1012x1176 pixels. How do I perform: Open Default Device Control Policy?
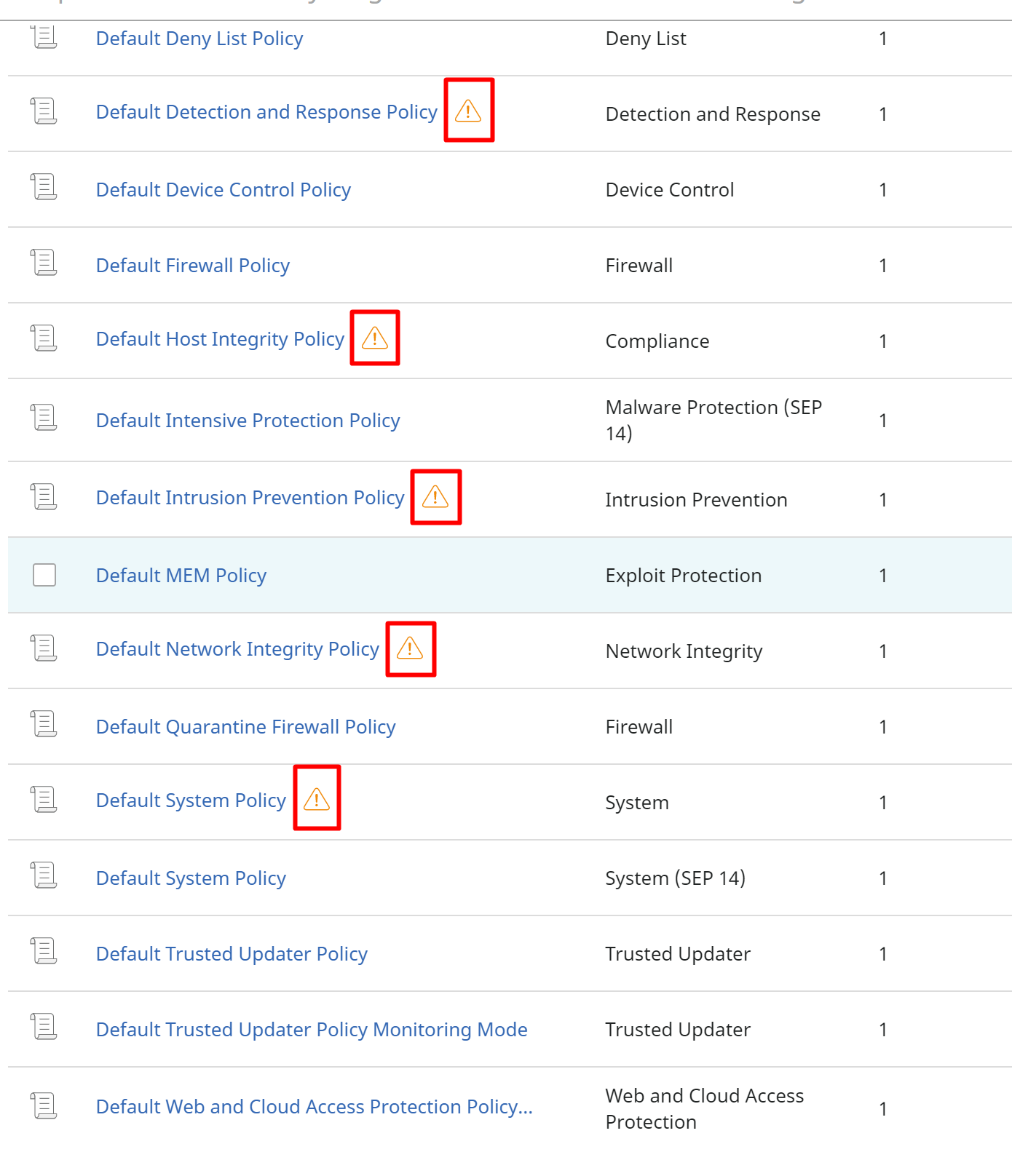pos(224,190)
